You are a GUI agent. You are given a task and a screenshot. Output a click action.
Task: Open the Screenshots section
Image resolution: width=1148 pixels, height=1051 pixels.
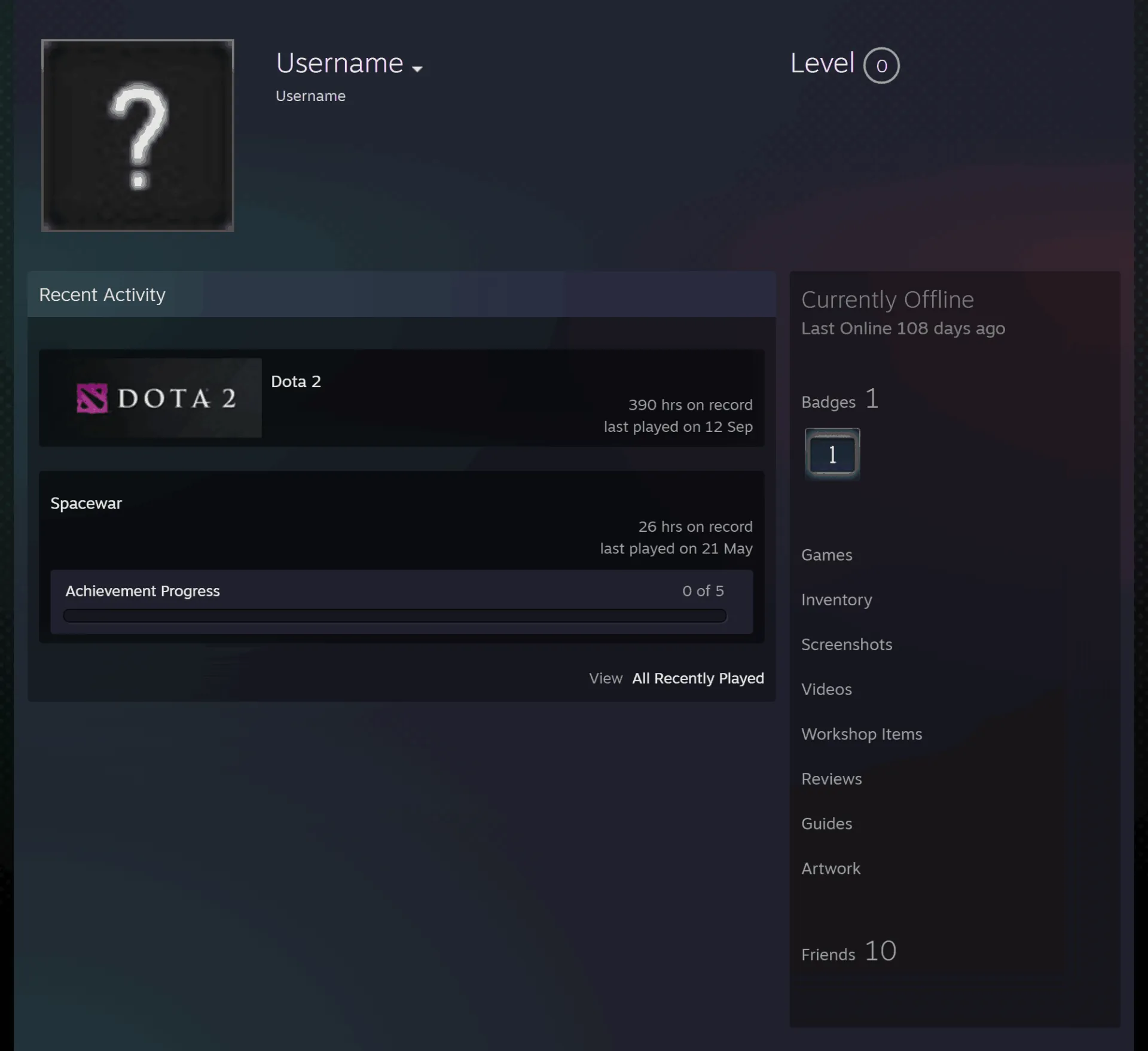847,645
